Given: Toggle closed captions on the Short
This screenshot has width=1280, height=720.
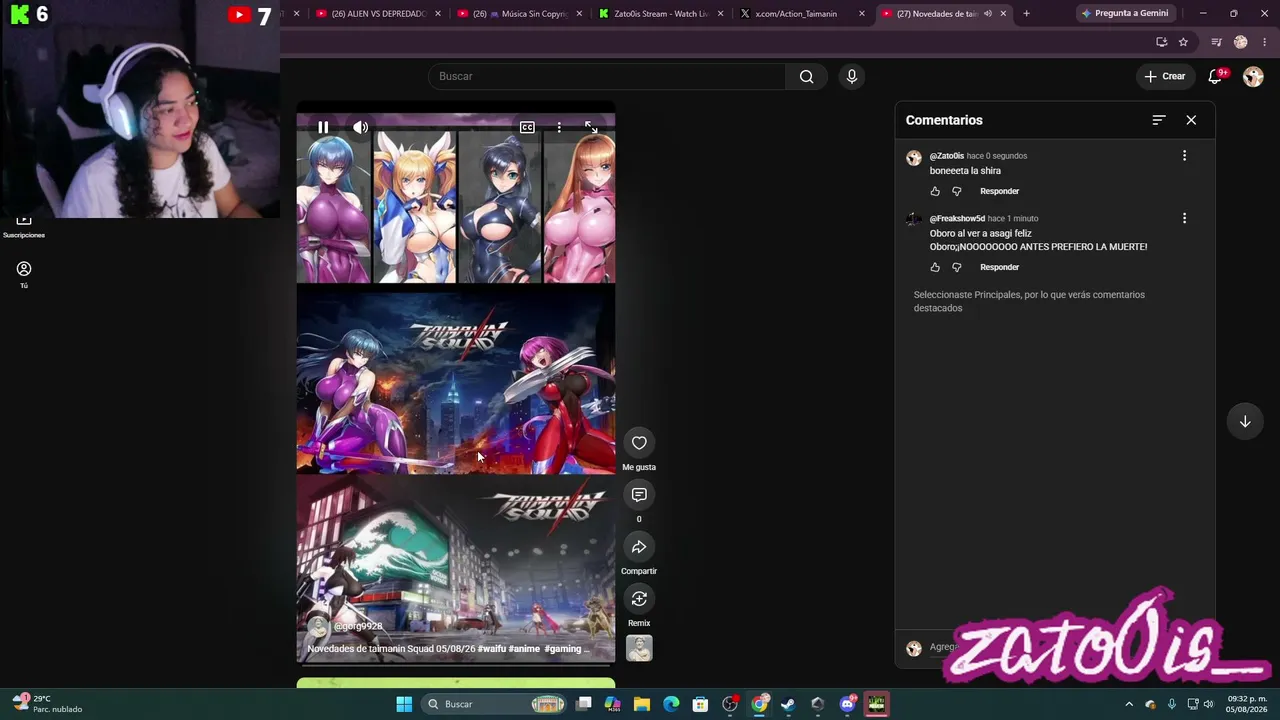Looking at the screenshot, I should tap(527, 127).
